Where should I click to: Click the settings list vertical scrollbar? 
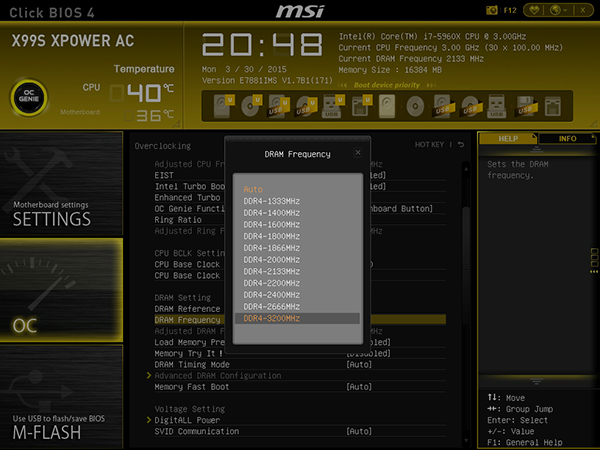pyautogui.click(x=466, y=264)
